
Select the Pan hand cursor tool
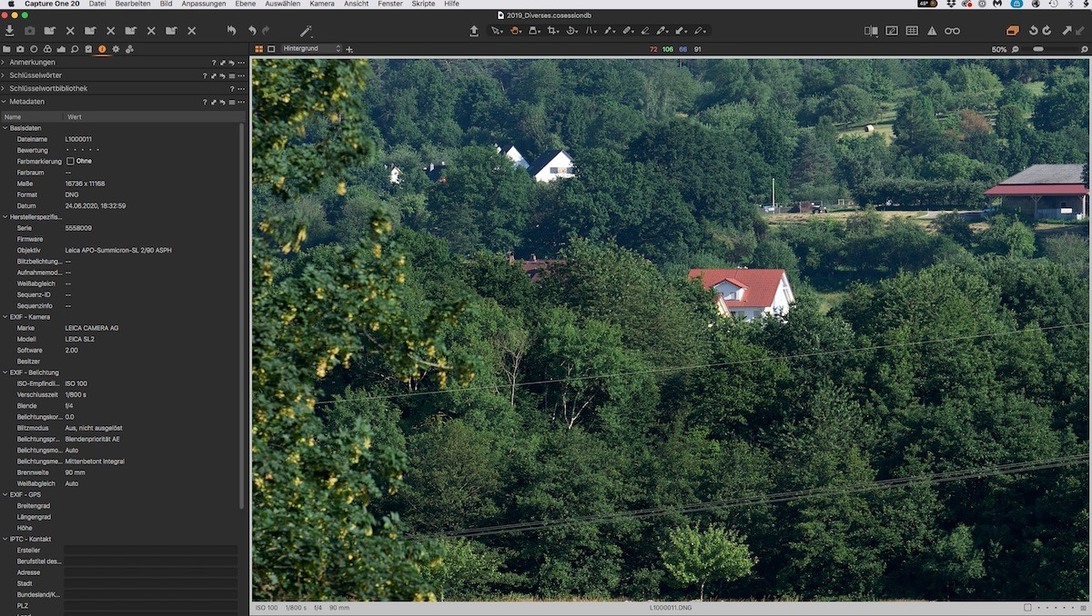pyautogui.click(x=516, y=31)
